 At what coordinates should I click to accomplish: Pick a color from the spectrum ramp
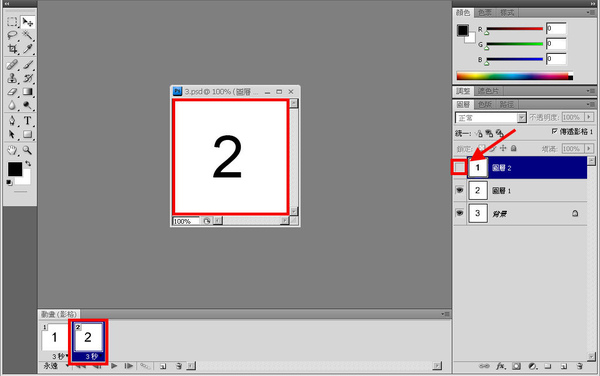(x=515, y=76)
